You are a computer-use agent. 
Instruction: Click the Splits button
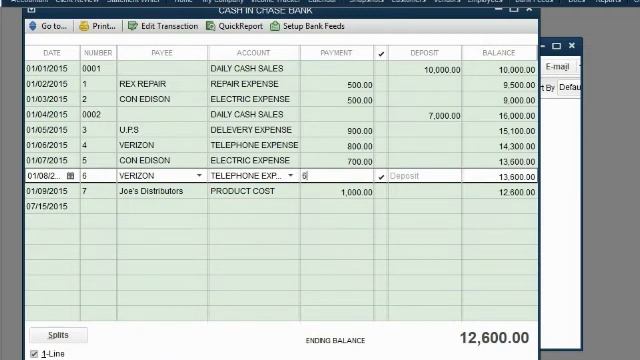click(58, 335)
